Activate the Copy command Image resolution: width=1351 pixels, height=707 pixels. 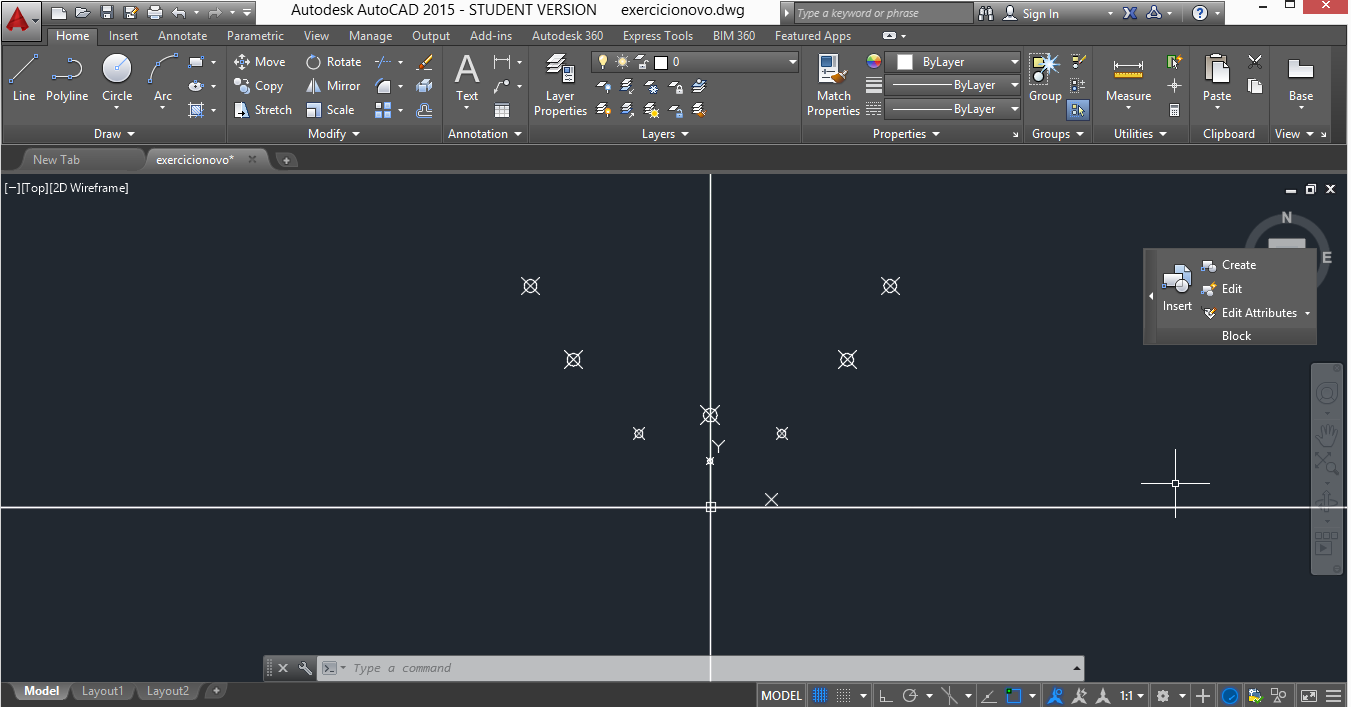(x=259, y=86)
